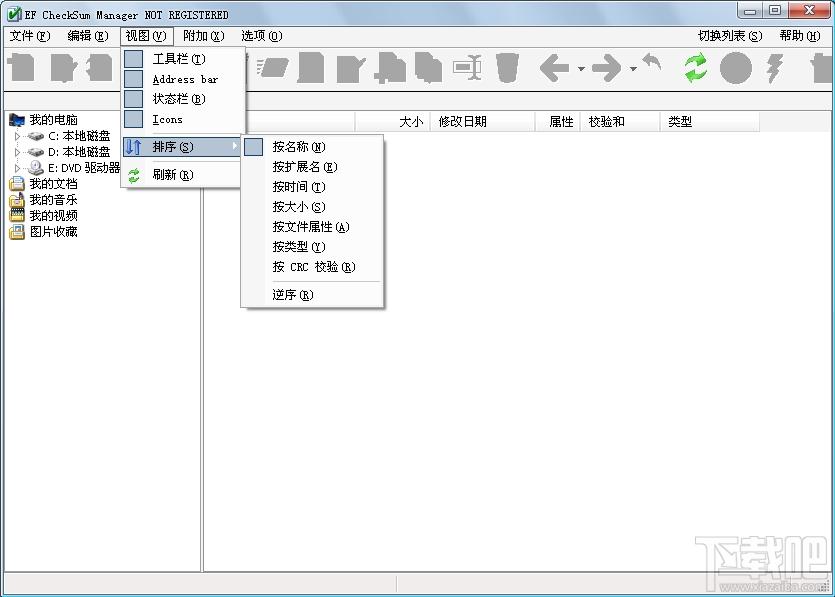Click the page with plus sign icon

point(390,68)
